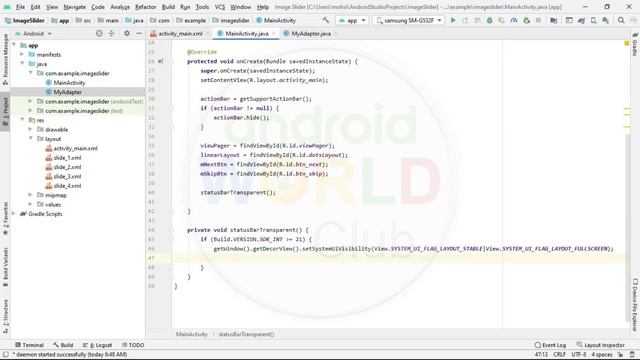This screenshot has width=640, height=360.
Task: Open the project panel settings gear
Action: tap(127, 33)
